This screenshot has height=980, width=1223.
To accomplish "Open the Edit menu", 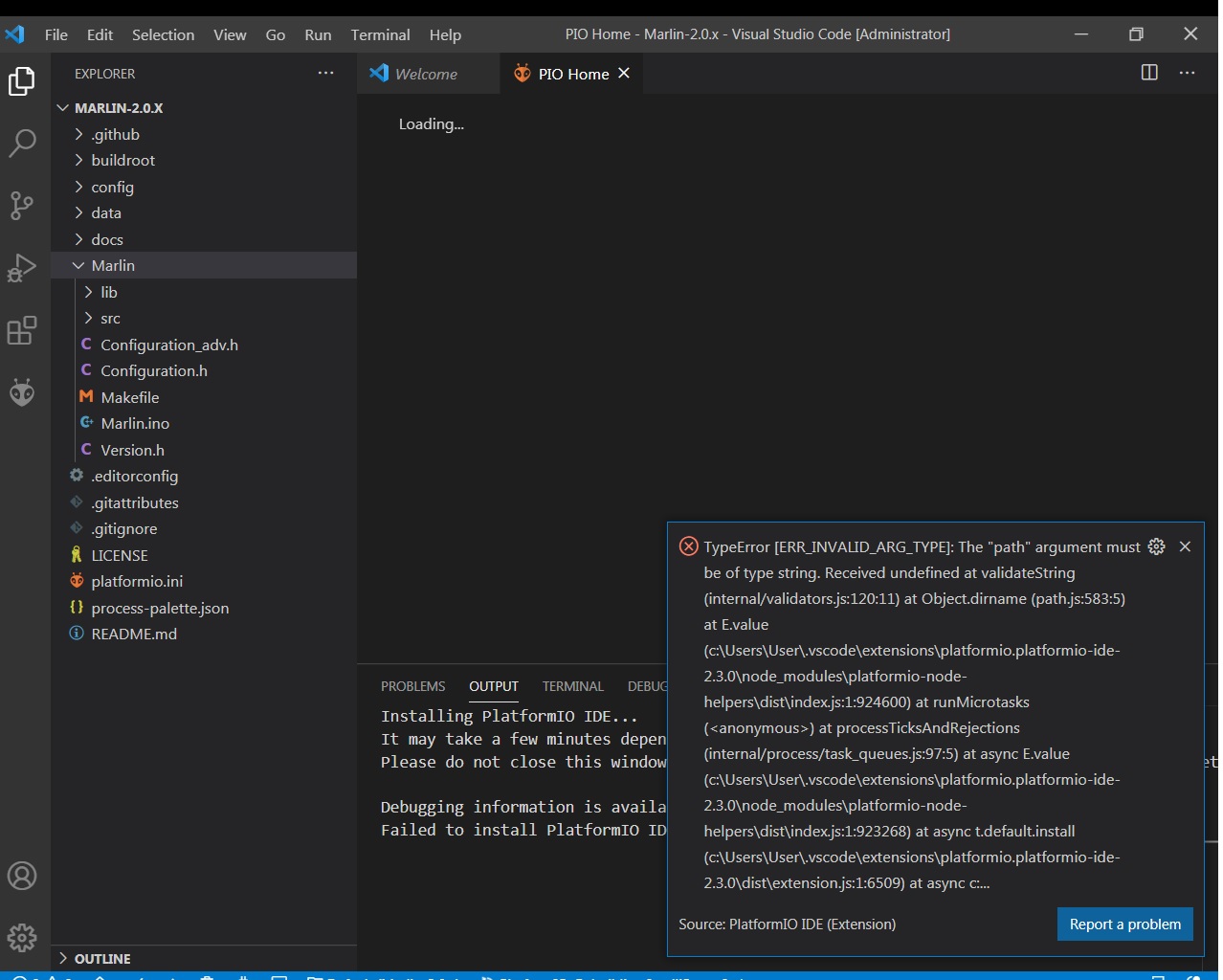I will click(100, 34).
